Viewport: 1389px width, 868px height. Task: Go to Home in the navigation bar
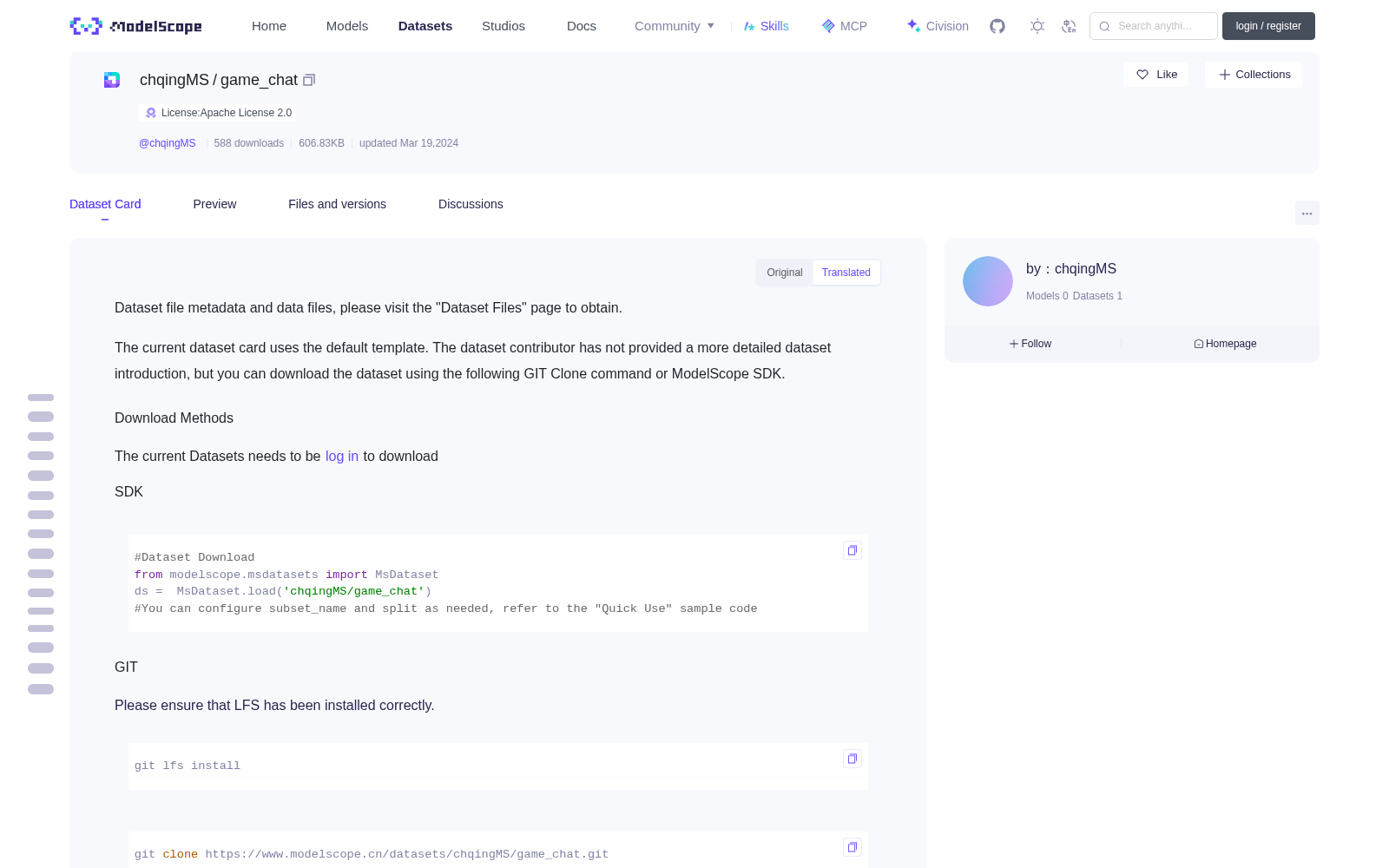269,26
